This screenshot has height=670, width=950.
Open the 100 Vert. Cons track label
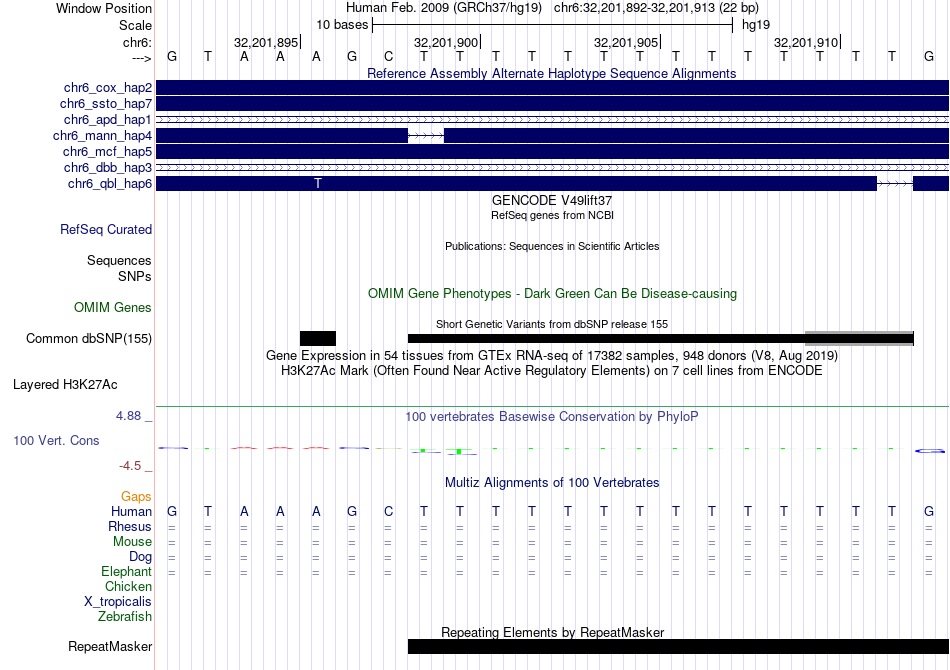(x=56, y=441)
